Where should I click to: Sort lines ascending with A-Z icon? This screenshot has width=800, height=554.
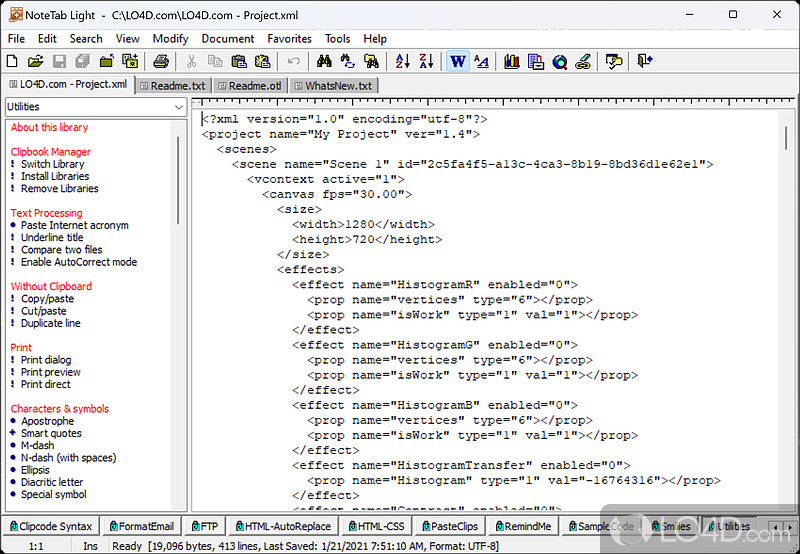pos(402,62)
